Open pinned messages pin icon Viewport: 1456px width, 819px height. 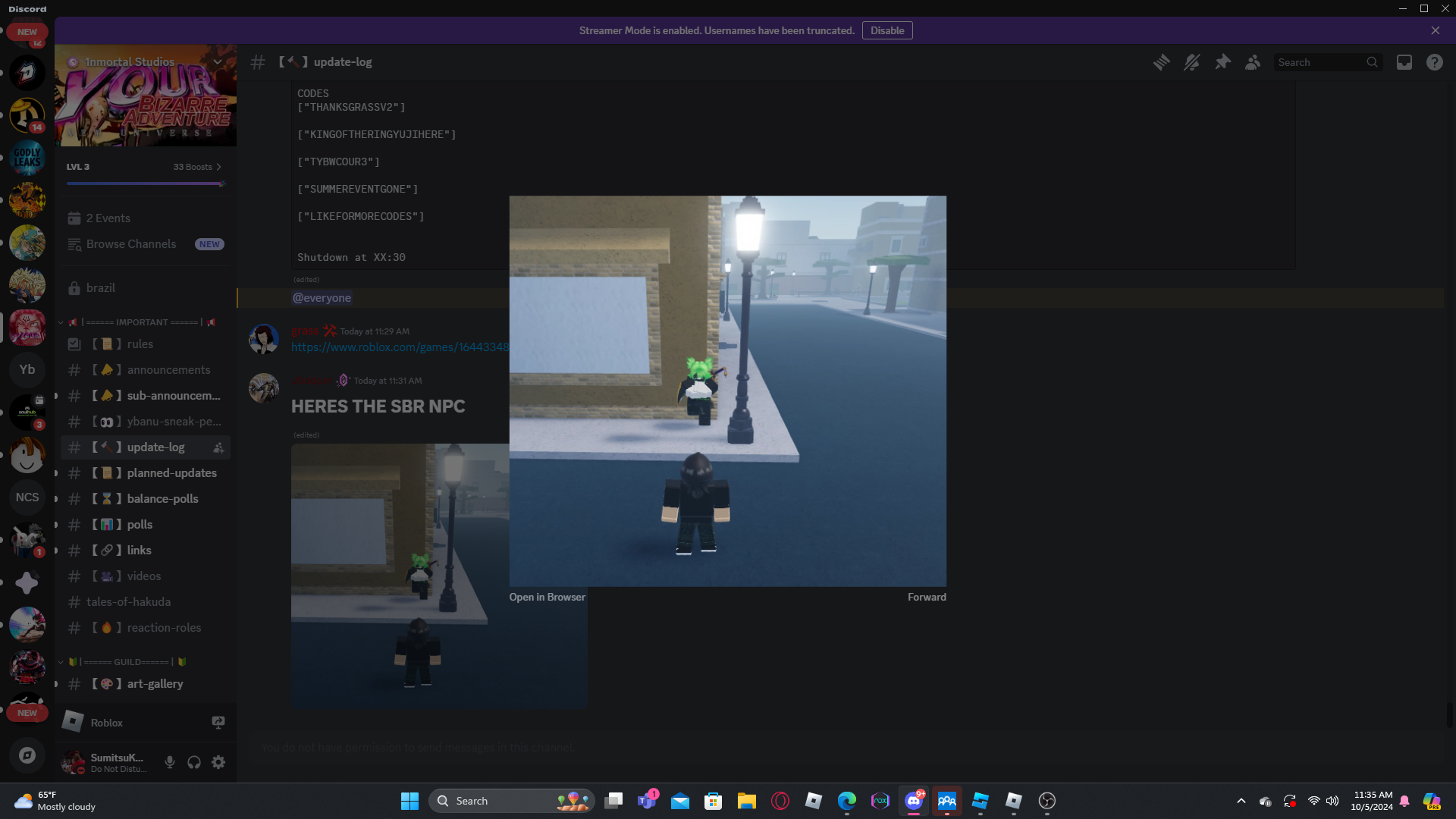[1222, 62]
